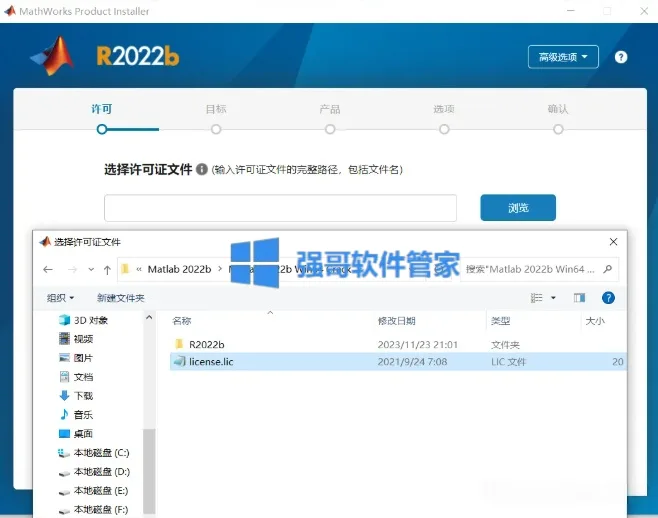Image resolution: width=658 pixels, height=518 pixels.
Task: Click the license.lic file icon
Action: pyautogui.click(x=180, y=361)
